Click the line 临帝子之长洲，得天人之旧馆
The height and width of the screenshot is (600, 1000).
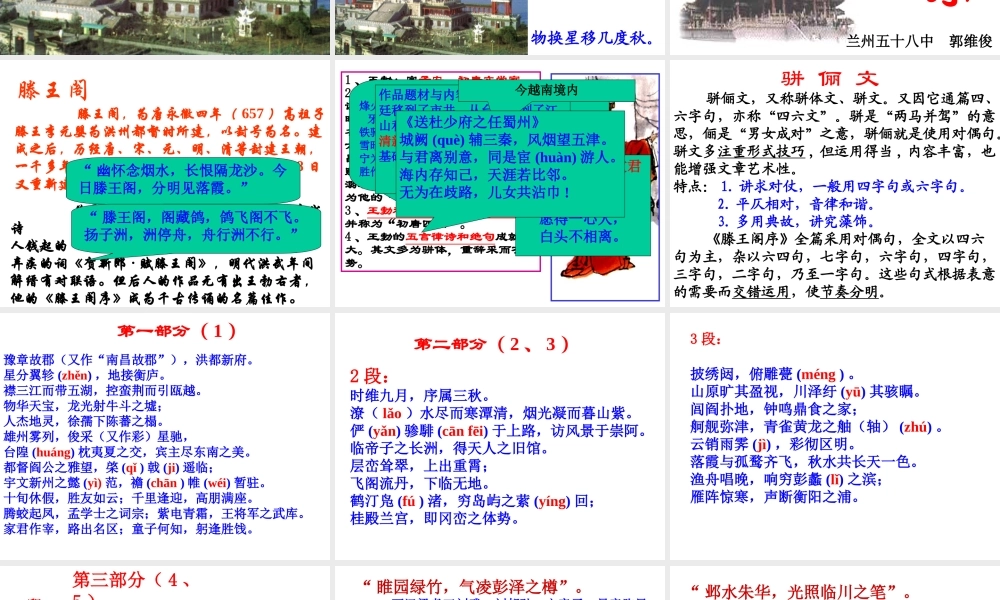[449, 448]
